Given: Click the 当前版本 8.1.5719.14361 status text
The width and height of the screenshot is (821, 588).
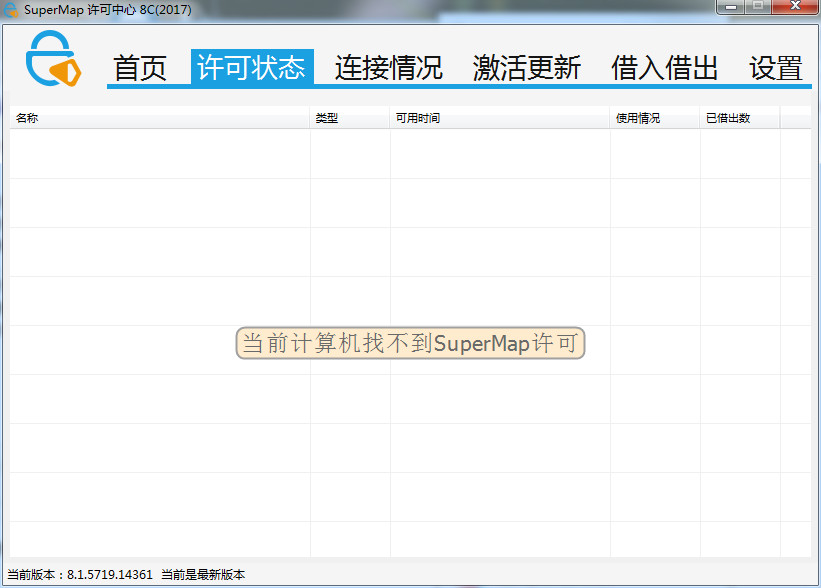Looking at the screenshot, I should [x=80, y=574].
